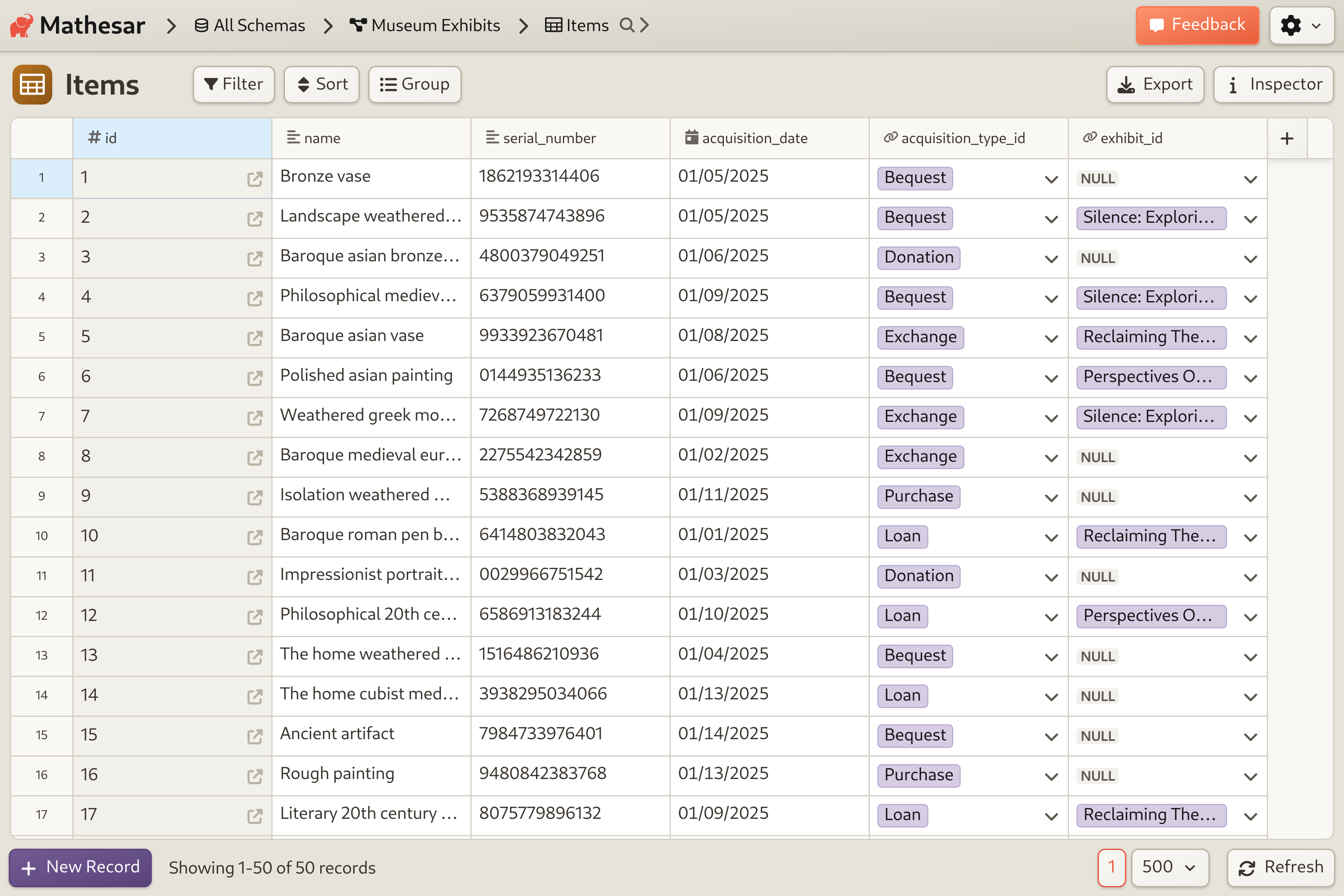Select the name column header
Viewport: 1344px width, 896px height.
click(x=371, y=138)
